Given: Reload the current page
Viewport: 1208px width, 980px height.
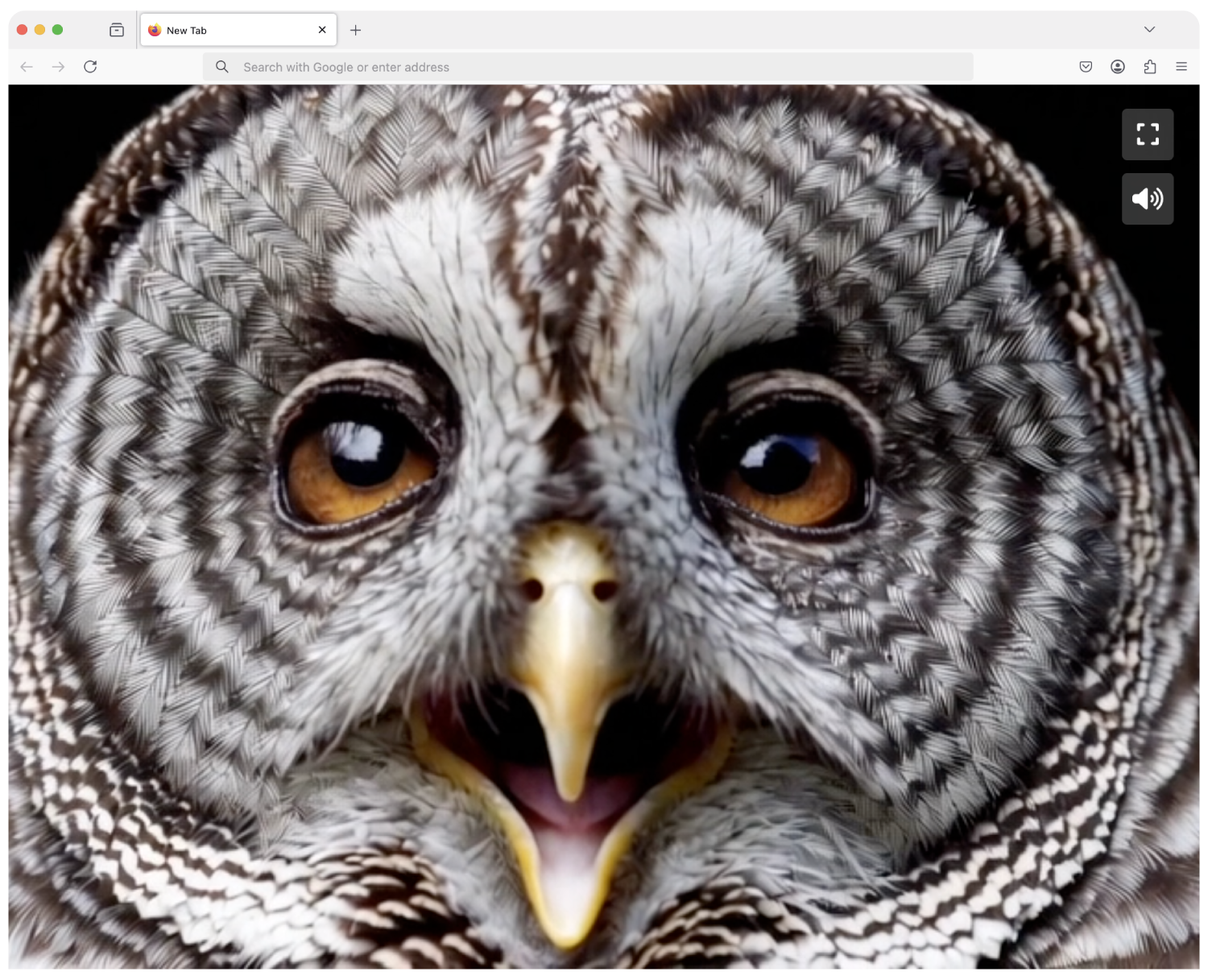Looking at the screenshot, I should 90,67.
